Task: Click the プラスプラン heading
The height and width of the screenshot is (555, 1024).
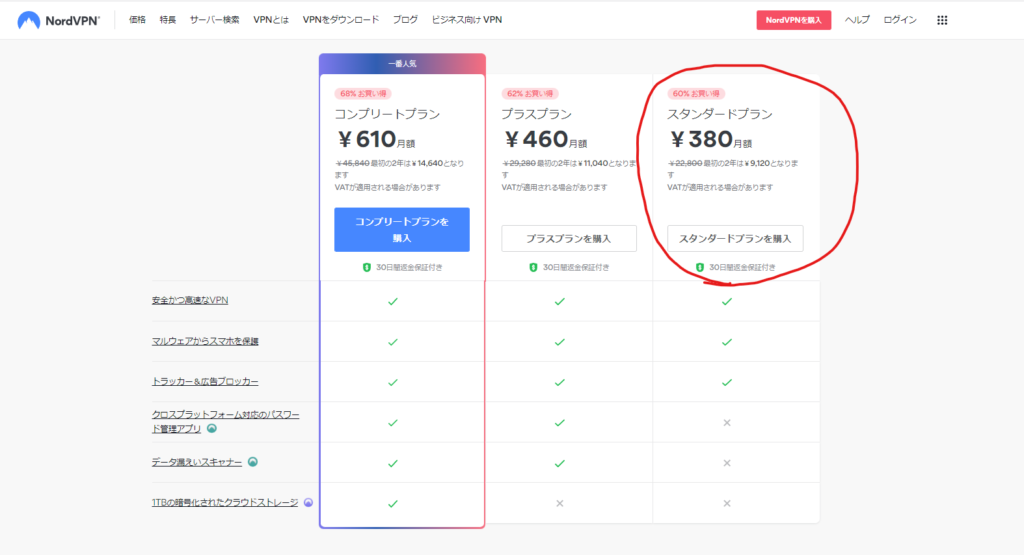Action: click(537, 114)
